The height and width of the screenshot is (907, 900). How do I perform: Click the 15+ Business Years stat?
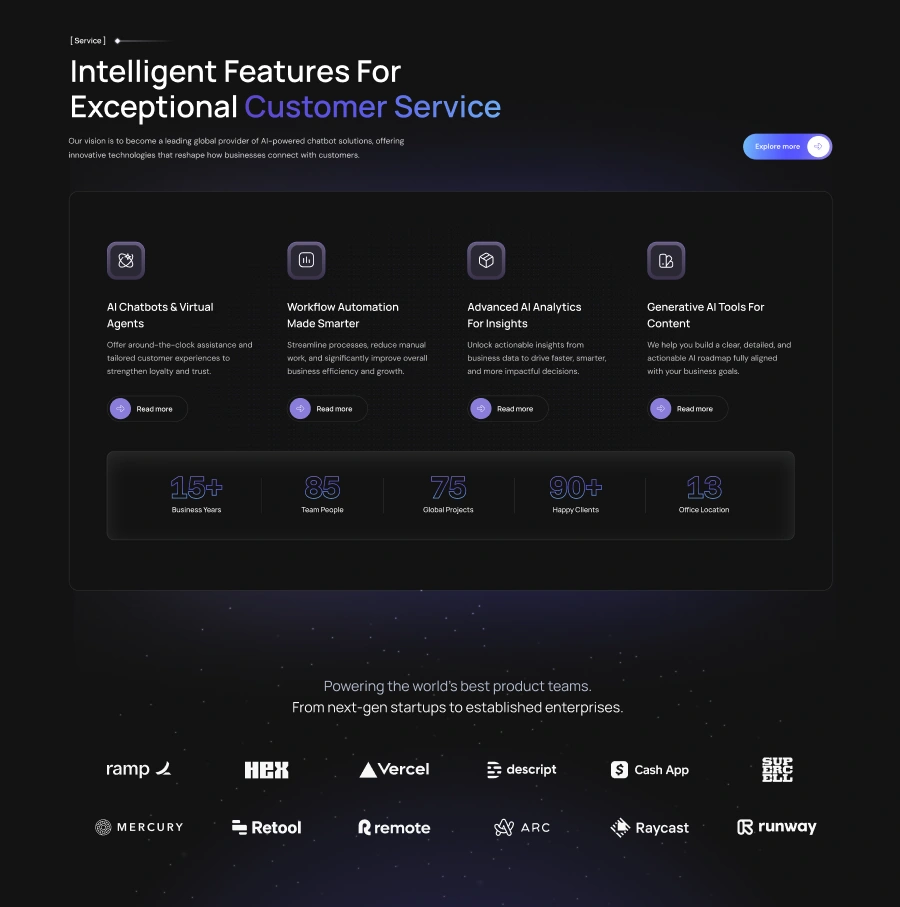(x=196, y=494)
